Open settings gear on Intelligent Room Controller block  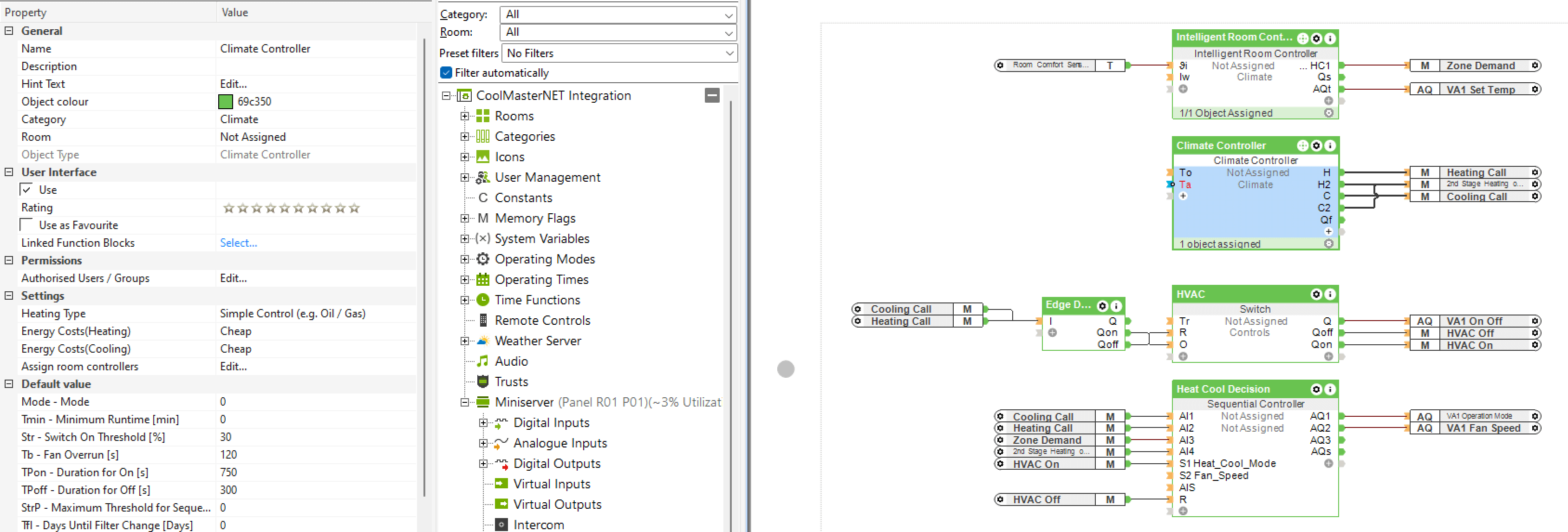coord(1316,39)
